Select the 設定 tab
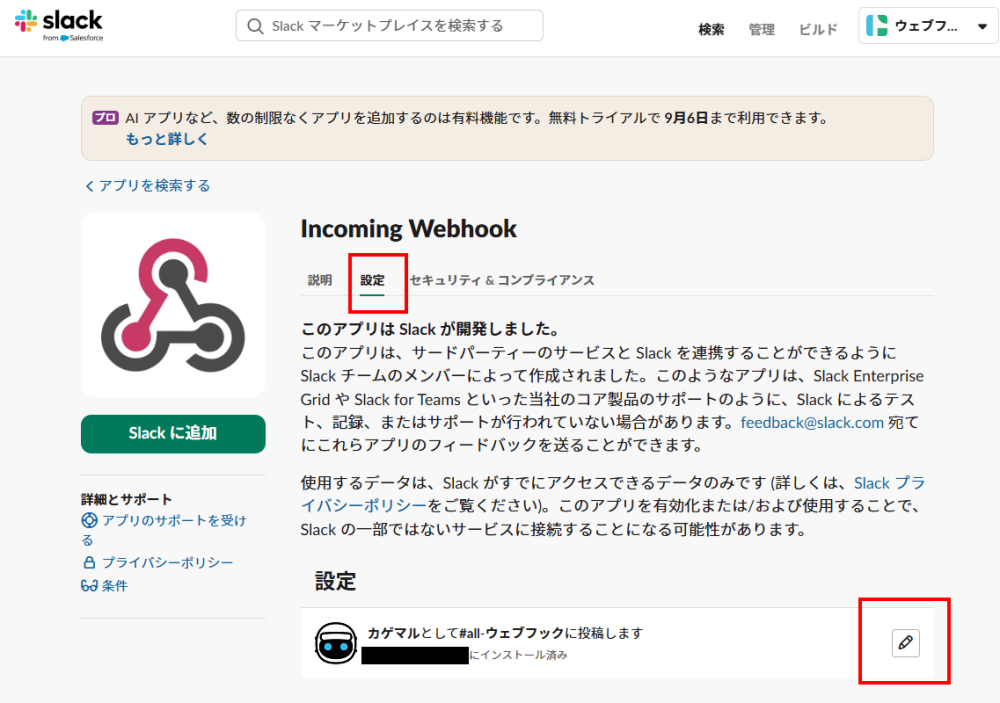This screenshot has height=703, width=1000. pos(372,280)
